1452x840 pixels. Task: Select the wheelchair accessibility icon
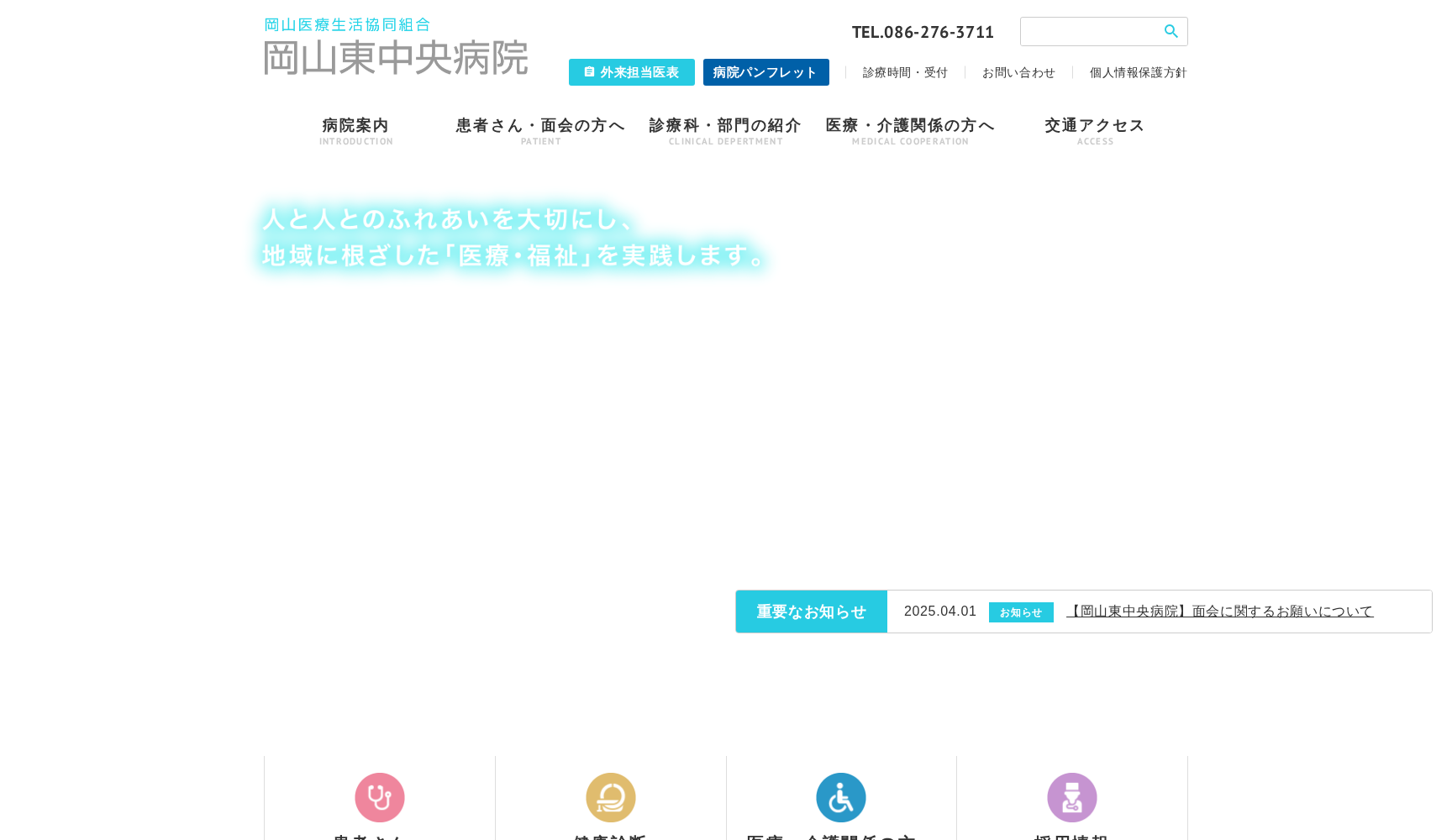click(x=841, y=797)
